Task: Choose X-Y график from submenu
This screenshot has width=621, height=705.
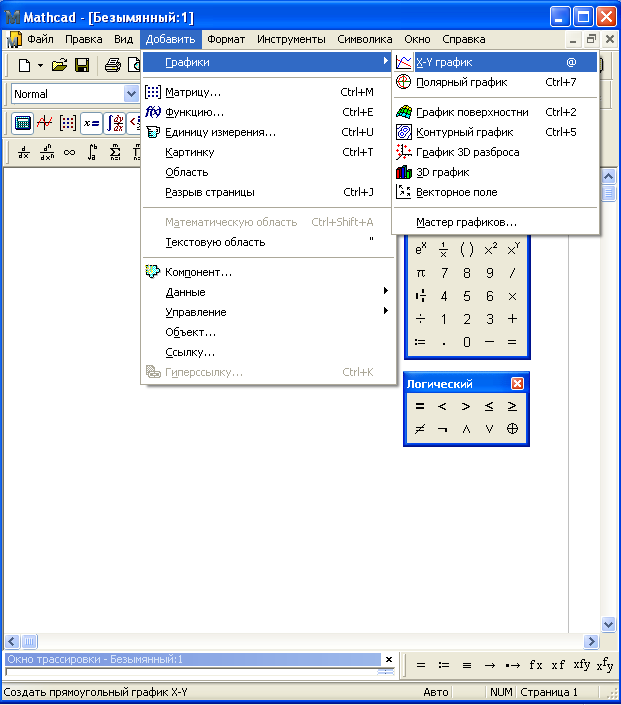Action: 496,62
